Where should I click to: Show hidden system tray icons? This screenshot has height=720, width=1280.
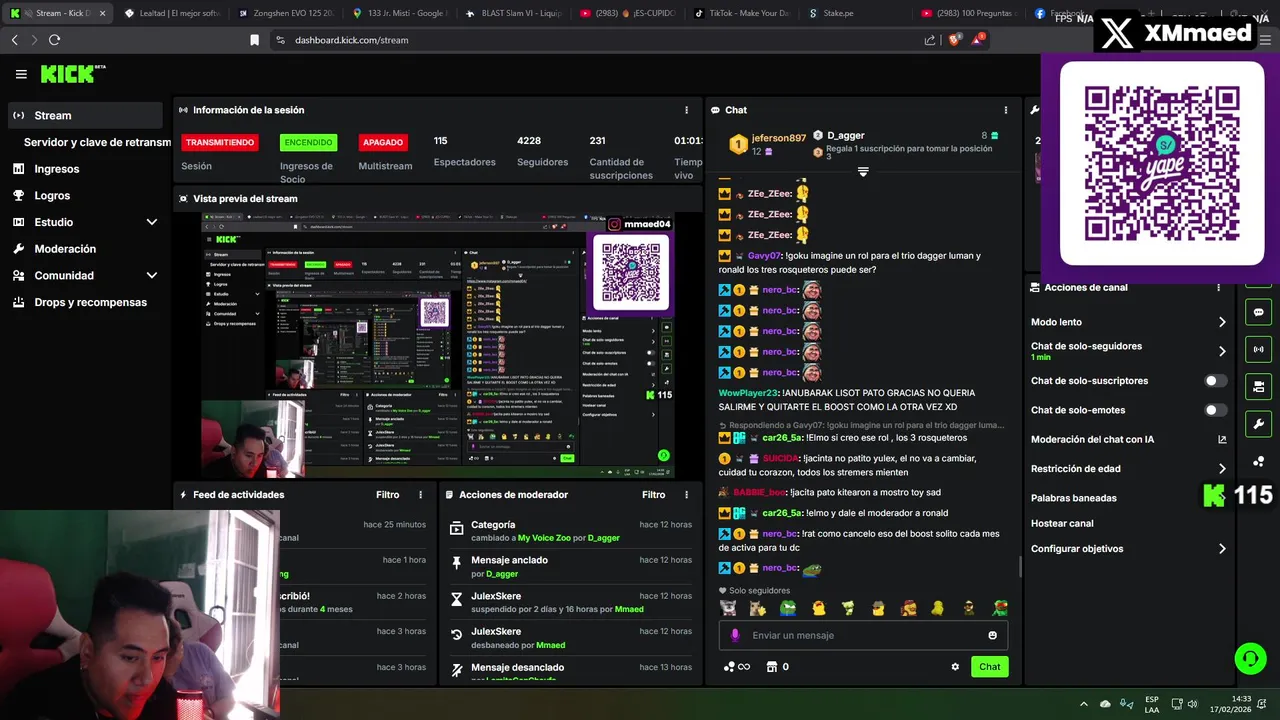1083,703
